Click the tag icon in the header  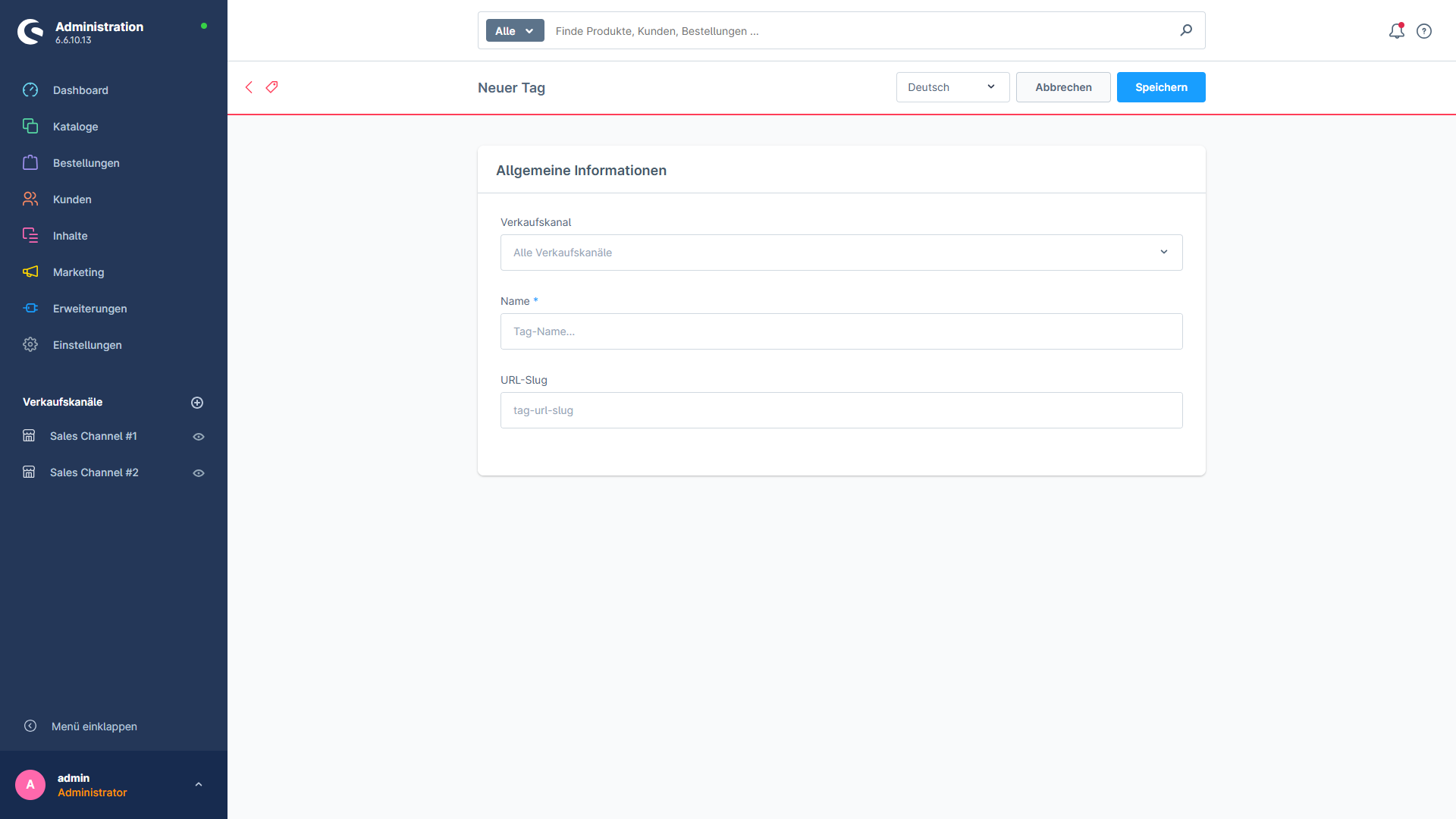point(271,87)
